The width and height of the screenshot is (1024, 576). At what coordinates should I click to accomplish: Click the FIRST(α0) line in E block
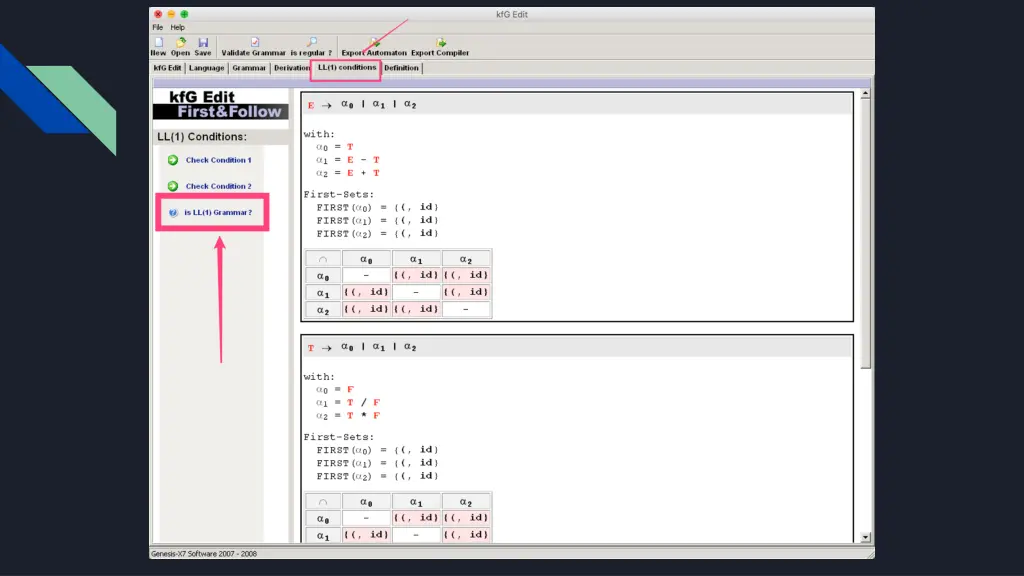(x=377, y=207)
